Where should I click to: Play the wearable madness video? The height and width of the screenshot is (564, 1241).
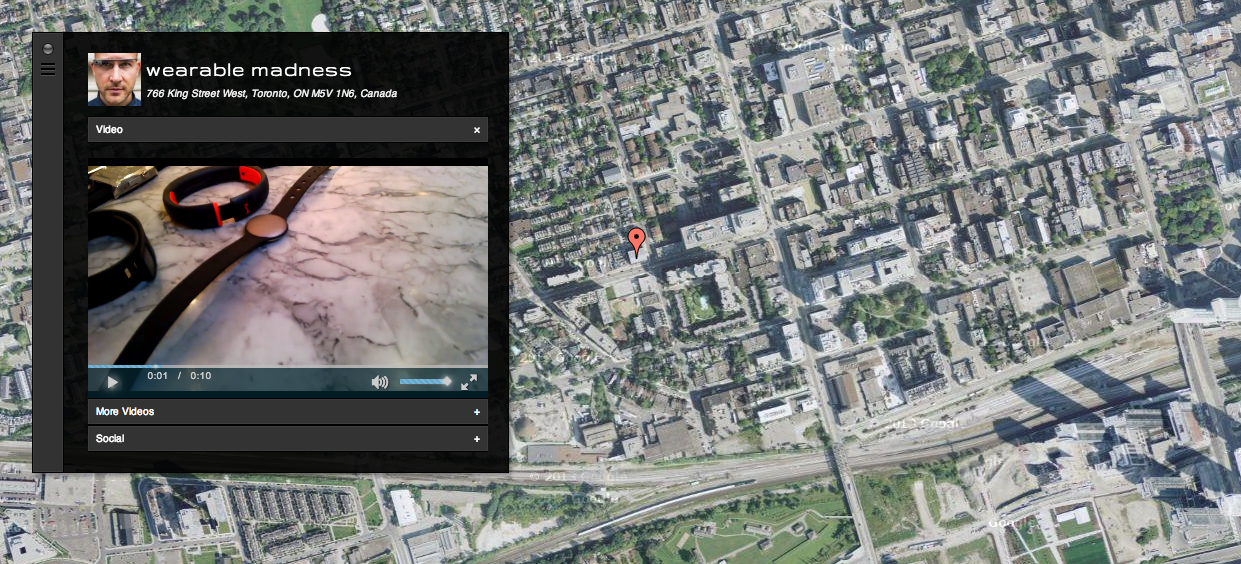click(113, 382)
